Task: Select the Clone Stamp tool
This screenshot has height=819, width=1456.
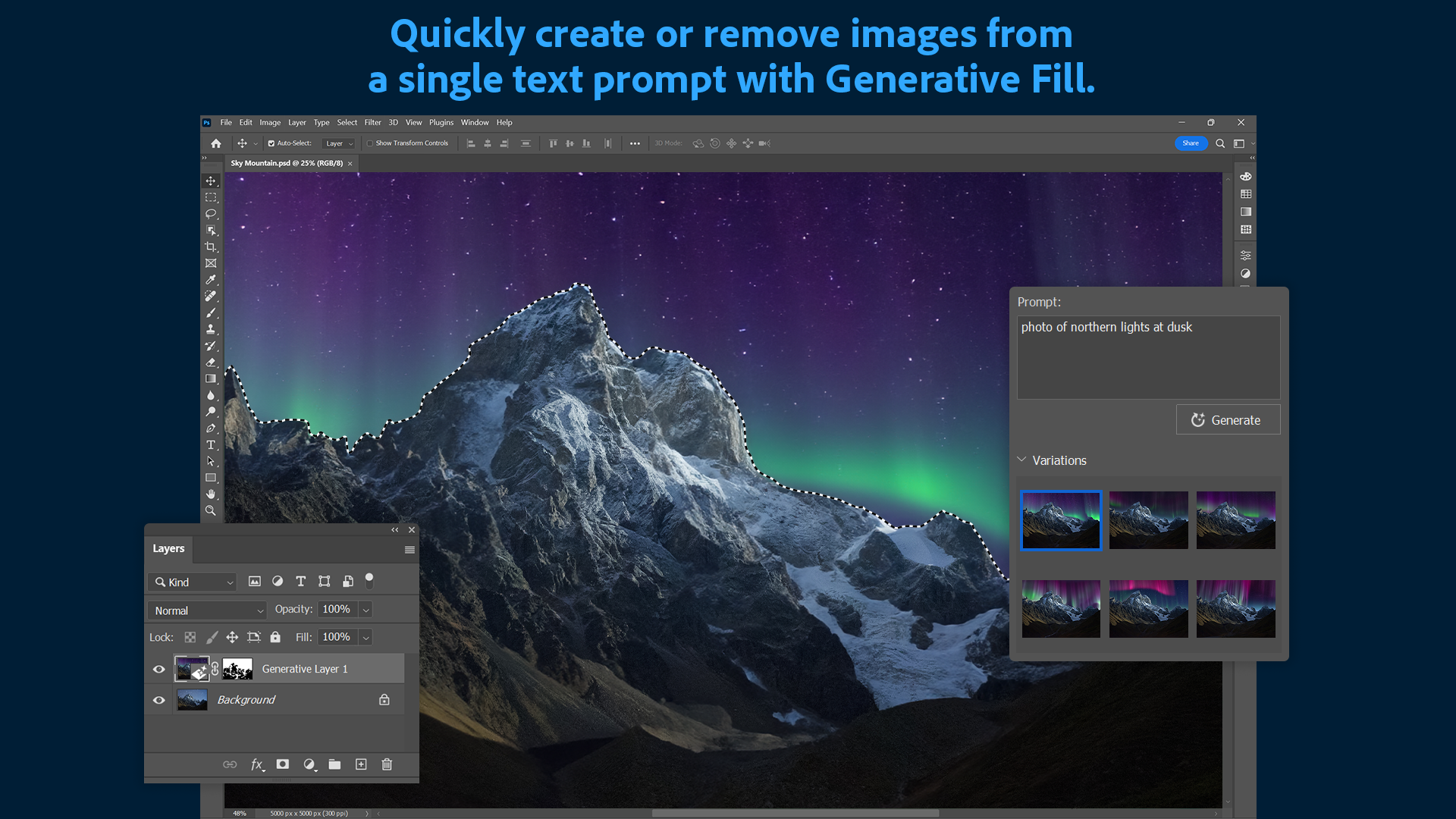Action: (211, 329)
